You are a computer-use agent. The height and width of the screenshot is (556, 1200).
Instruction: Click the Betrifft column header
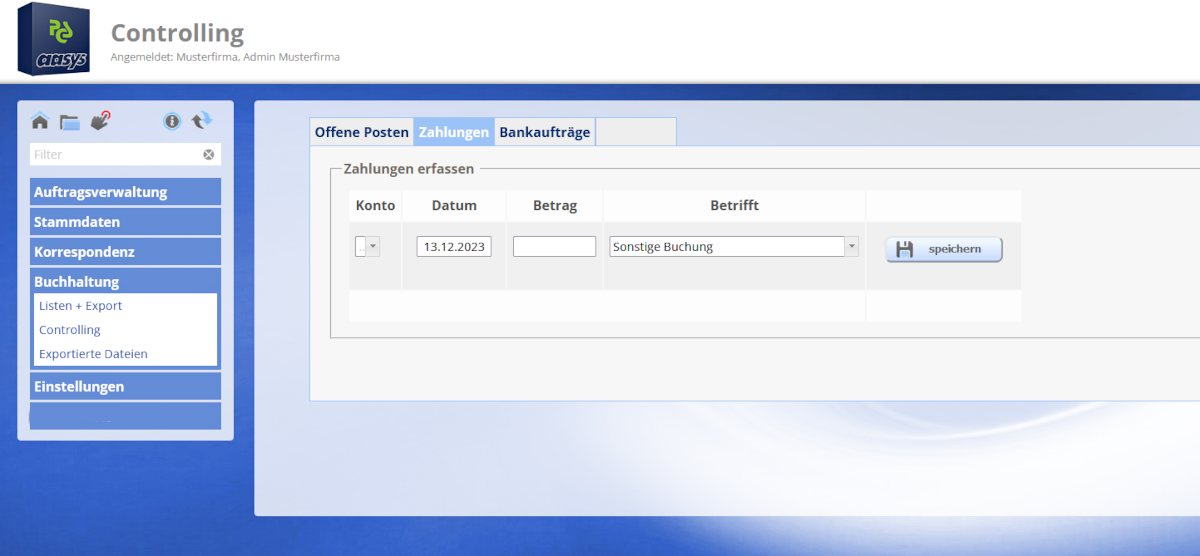coord(735,205)
